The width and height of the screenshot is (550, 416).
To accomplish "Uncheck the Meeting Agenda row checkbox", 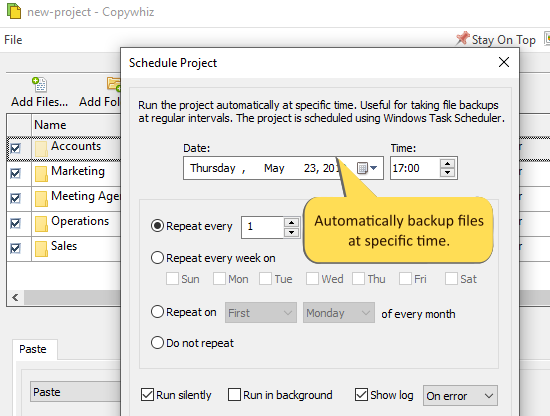I will [x=15, y=199].
